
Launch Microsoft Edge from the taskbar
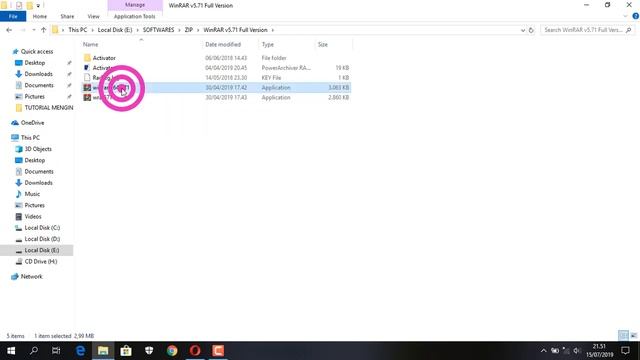pos(80,351)
